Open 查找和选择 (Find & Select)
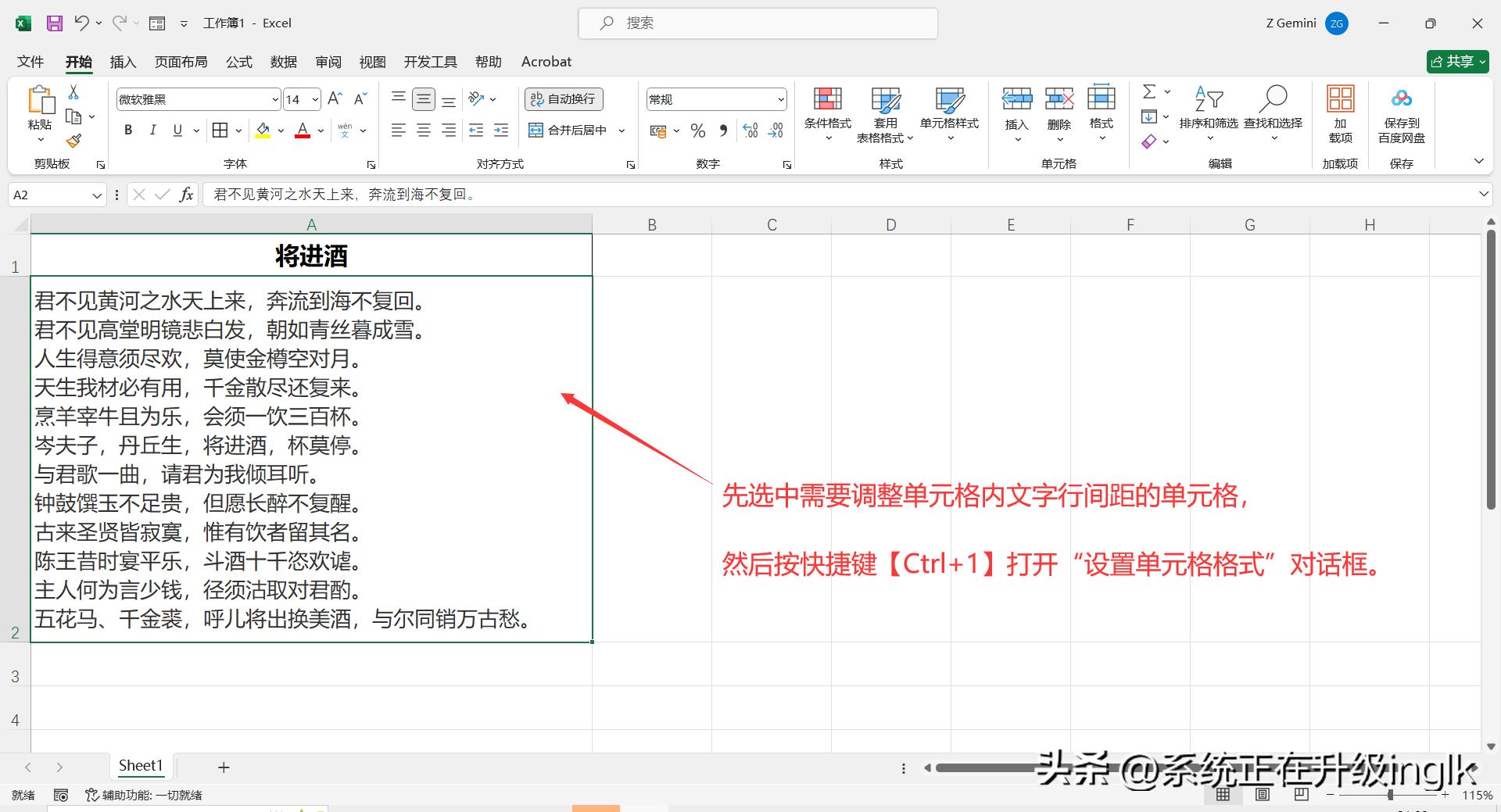Viewport: 1501px width, 812px height. [x=1274, y=109]
